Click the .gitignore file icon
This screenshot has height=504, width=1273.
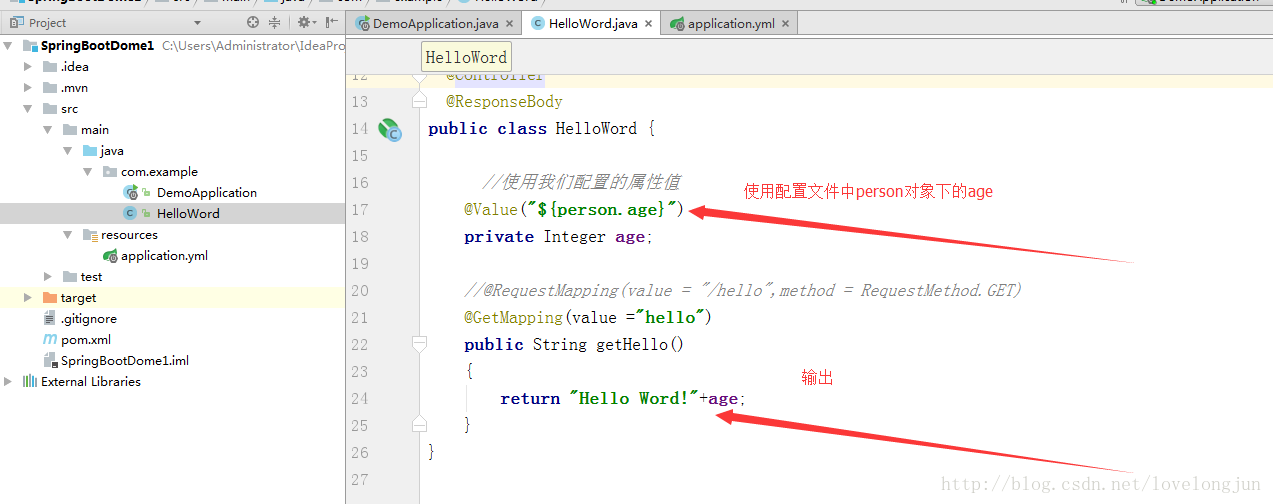[x=50, y=318]
